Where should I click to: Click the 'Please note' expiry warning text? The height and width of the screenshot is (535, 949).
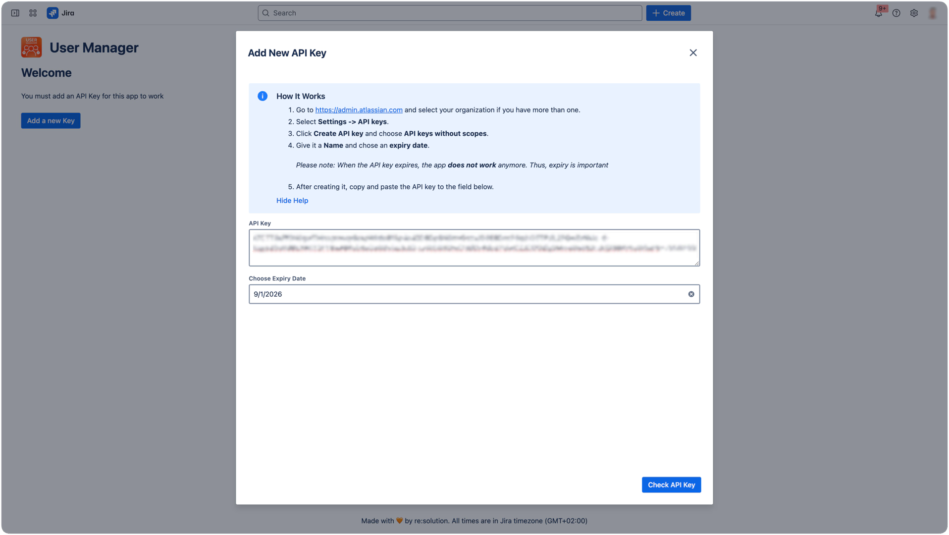tap(452, 165)
